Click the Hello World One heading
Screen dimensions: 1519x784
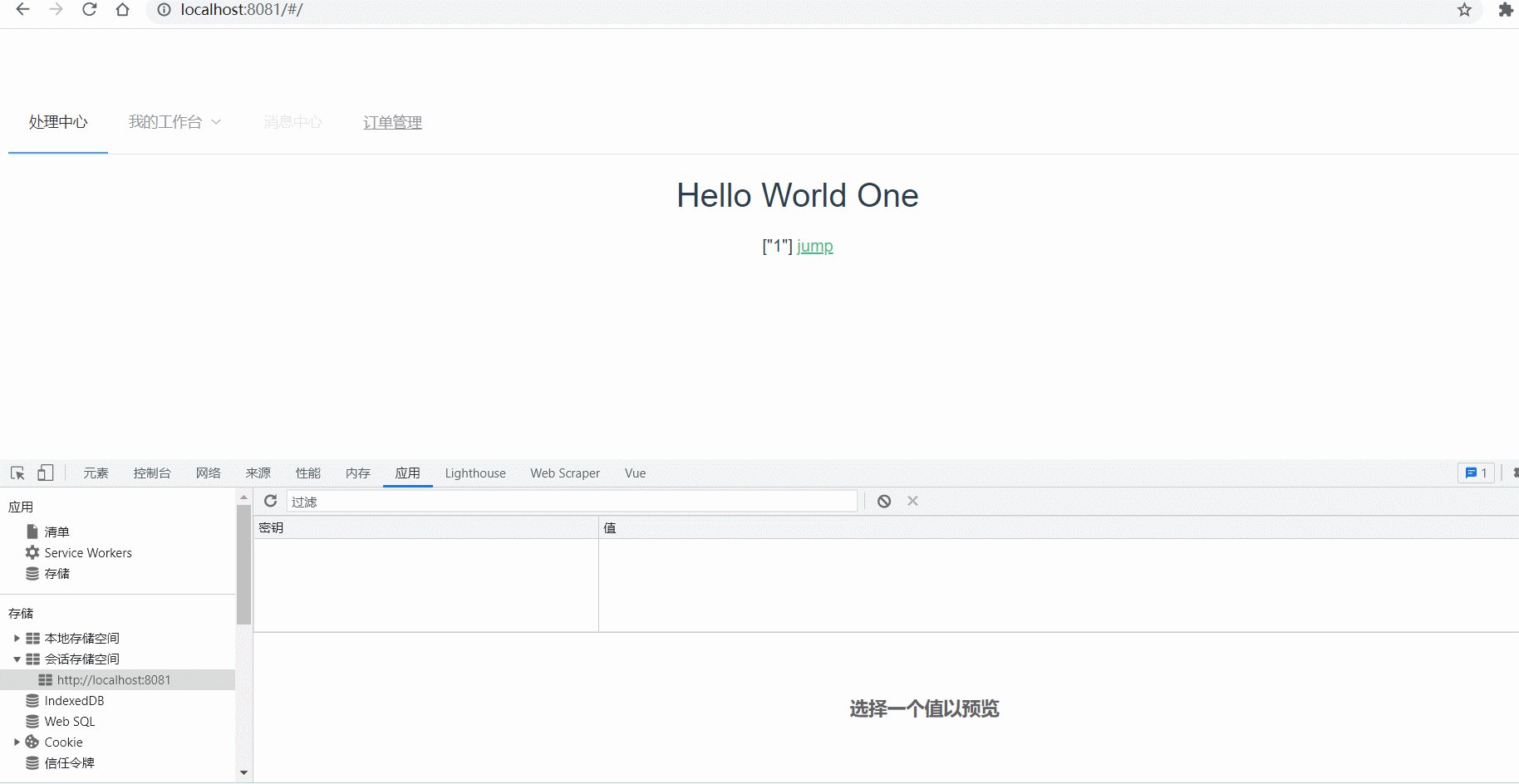[x=798, y=196]
